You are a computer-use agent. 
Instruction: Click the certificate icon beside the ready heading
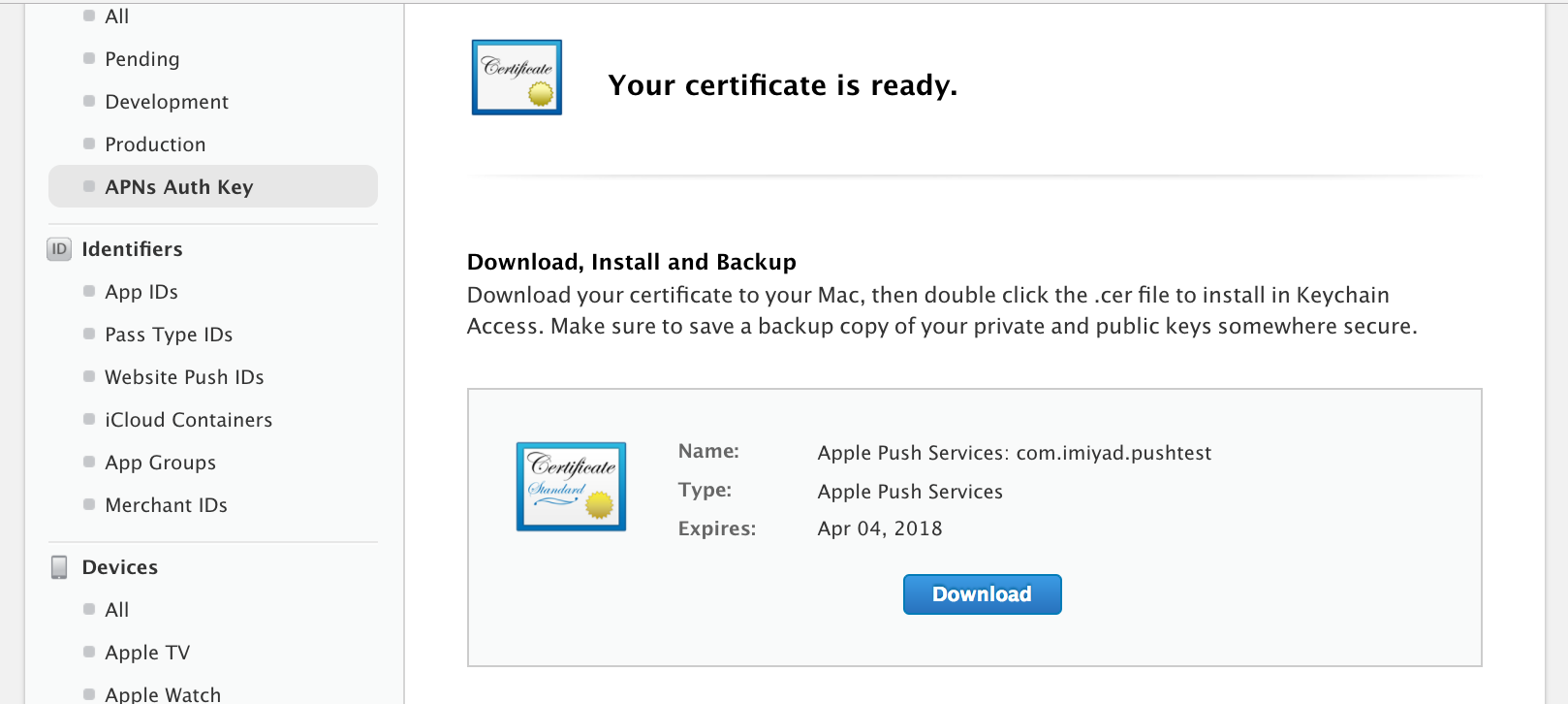(x=517, y=78)
